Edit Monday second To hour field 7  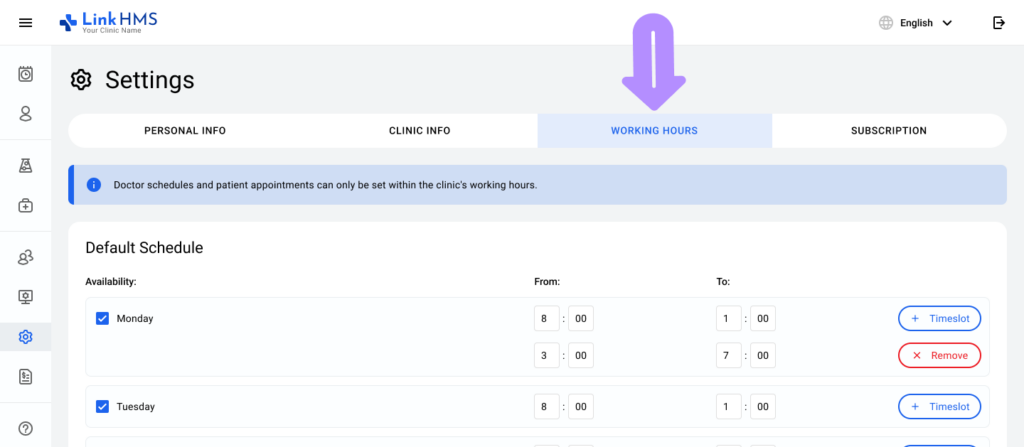point(729,356)
